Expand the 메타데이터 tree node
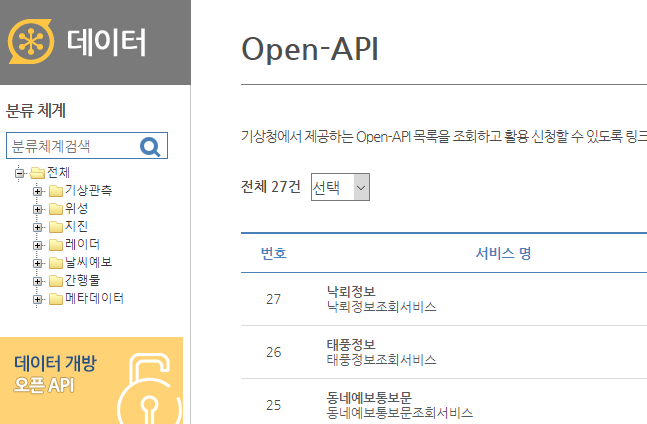The width and height of the screenshot is (647, 424). click(x=38, y=299)
